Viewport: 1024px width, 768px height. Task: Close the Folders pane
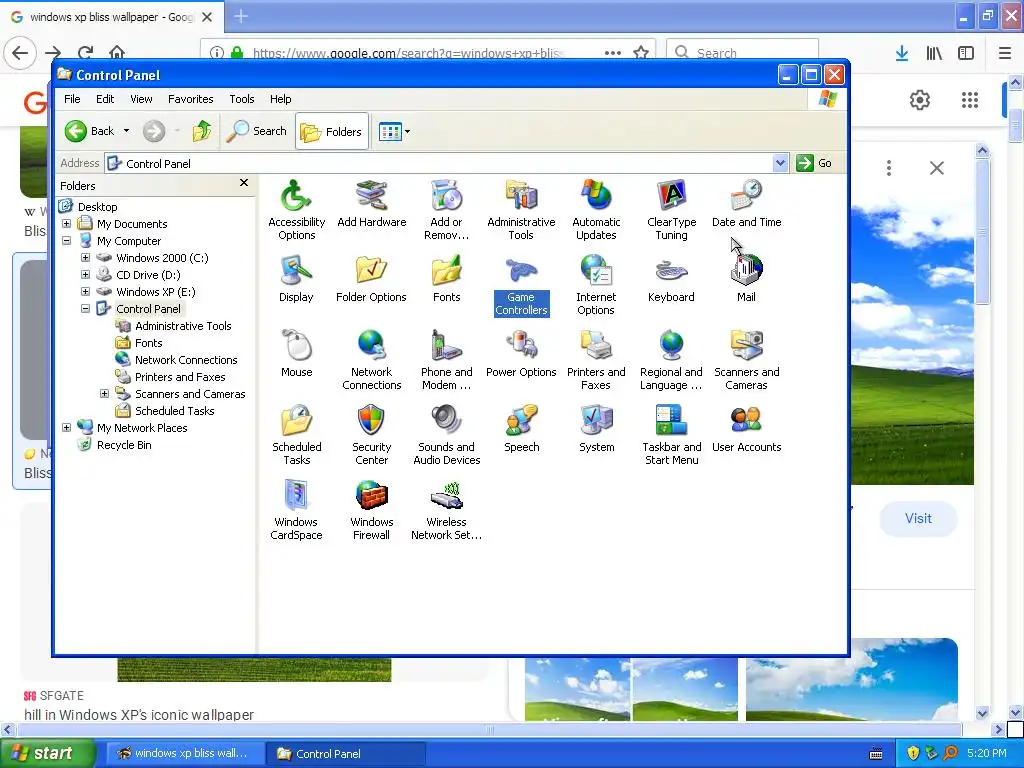click(x=244, y=183)
